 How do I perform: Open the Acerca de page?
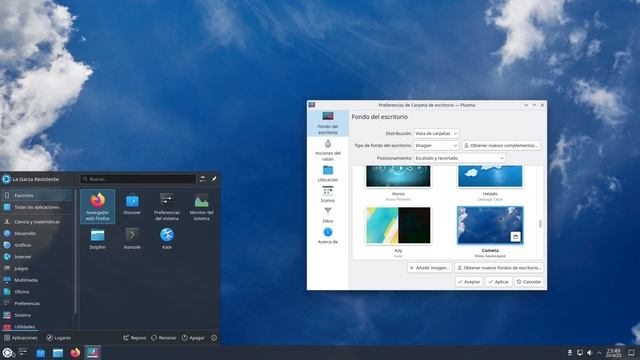point(328,236)
